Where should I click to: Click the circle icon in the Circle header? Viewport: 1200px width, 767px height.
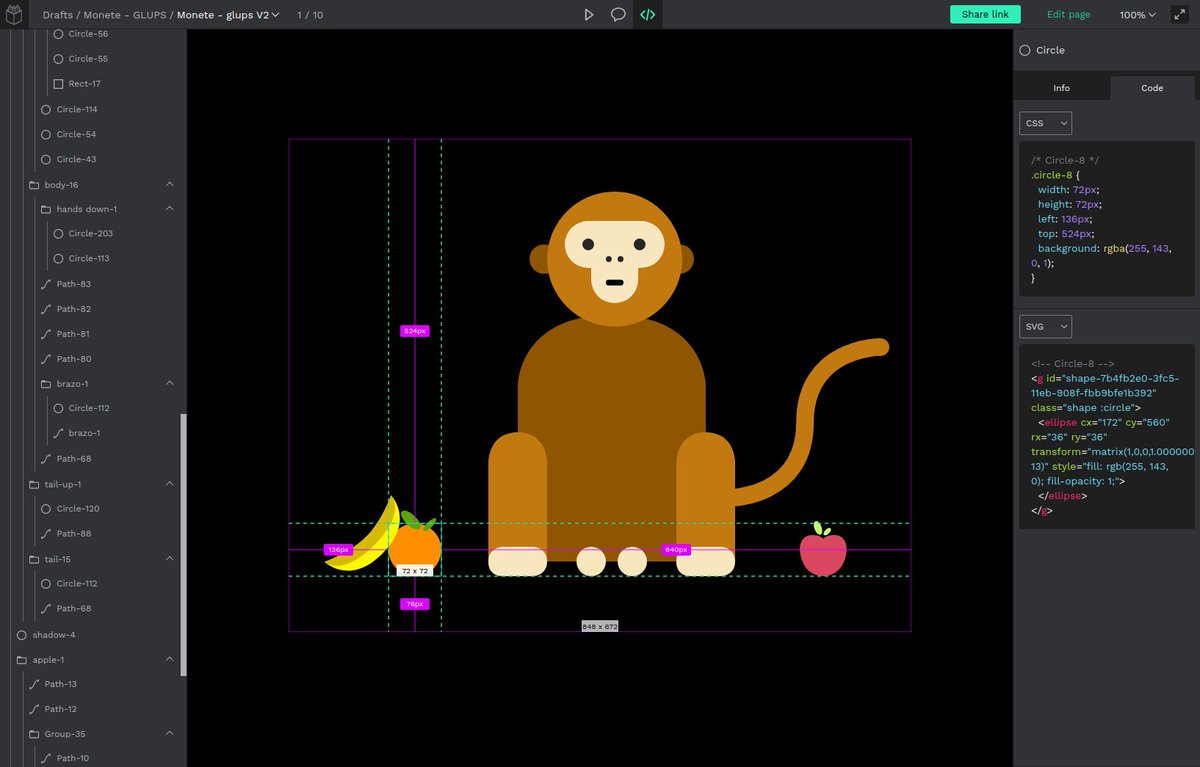coord(1024,50)
